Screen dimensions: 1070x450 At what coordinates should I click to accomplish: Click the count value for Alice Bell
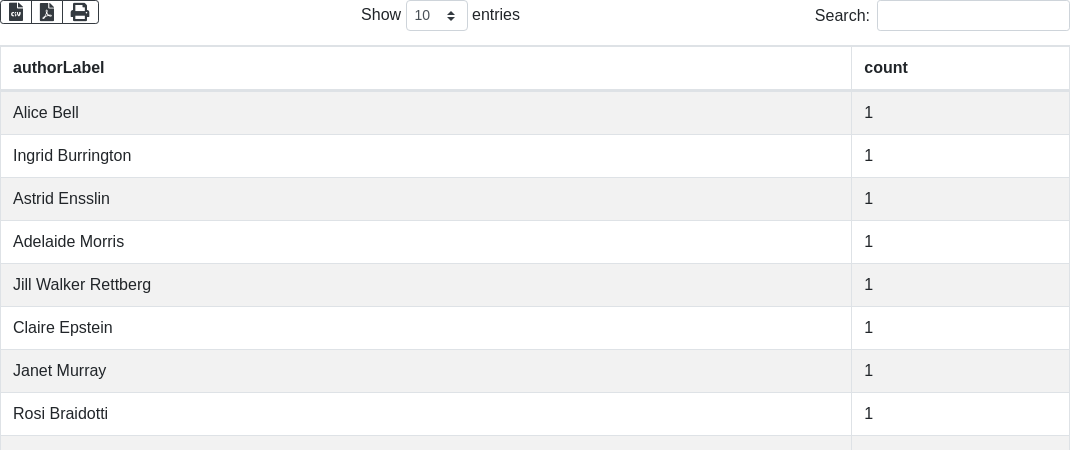tap(869, 113)
